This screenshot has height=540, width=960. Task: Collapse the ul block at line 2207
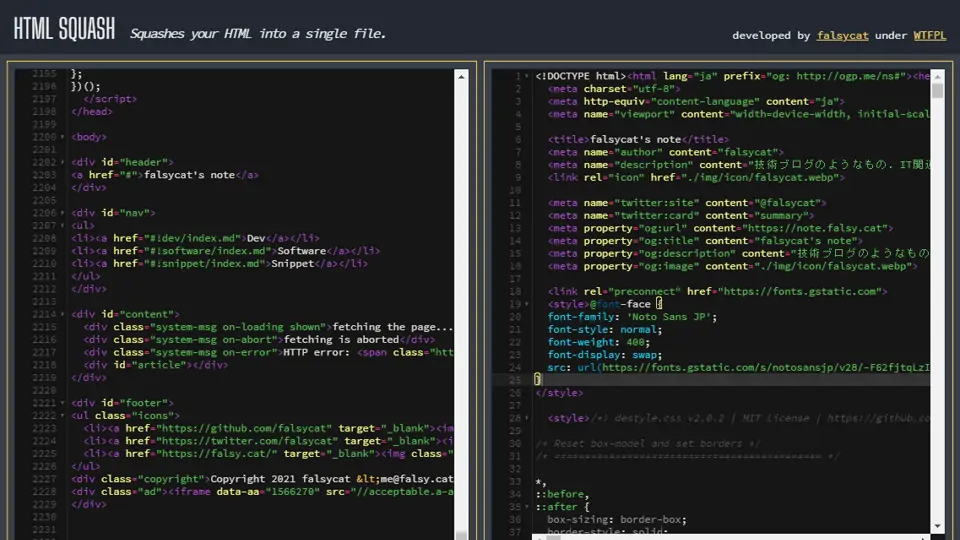(62, 226)
